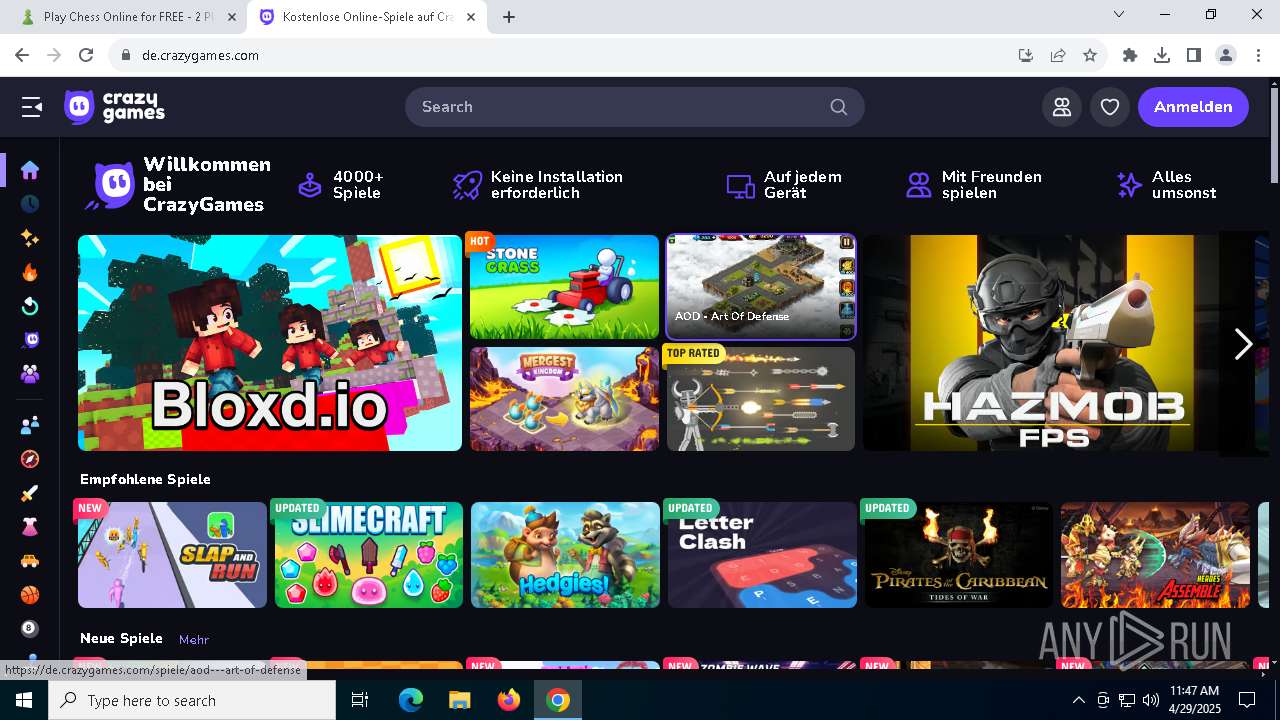Screen dimensions: 1280x720
Task: Open recently played clock icon
Action: (30, 204)
